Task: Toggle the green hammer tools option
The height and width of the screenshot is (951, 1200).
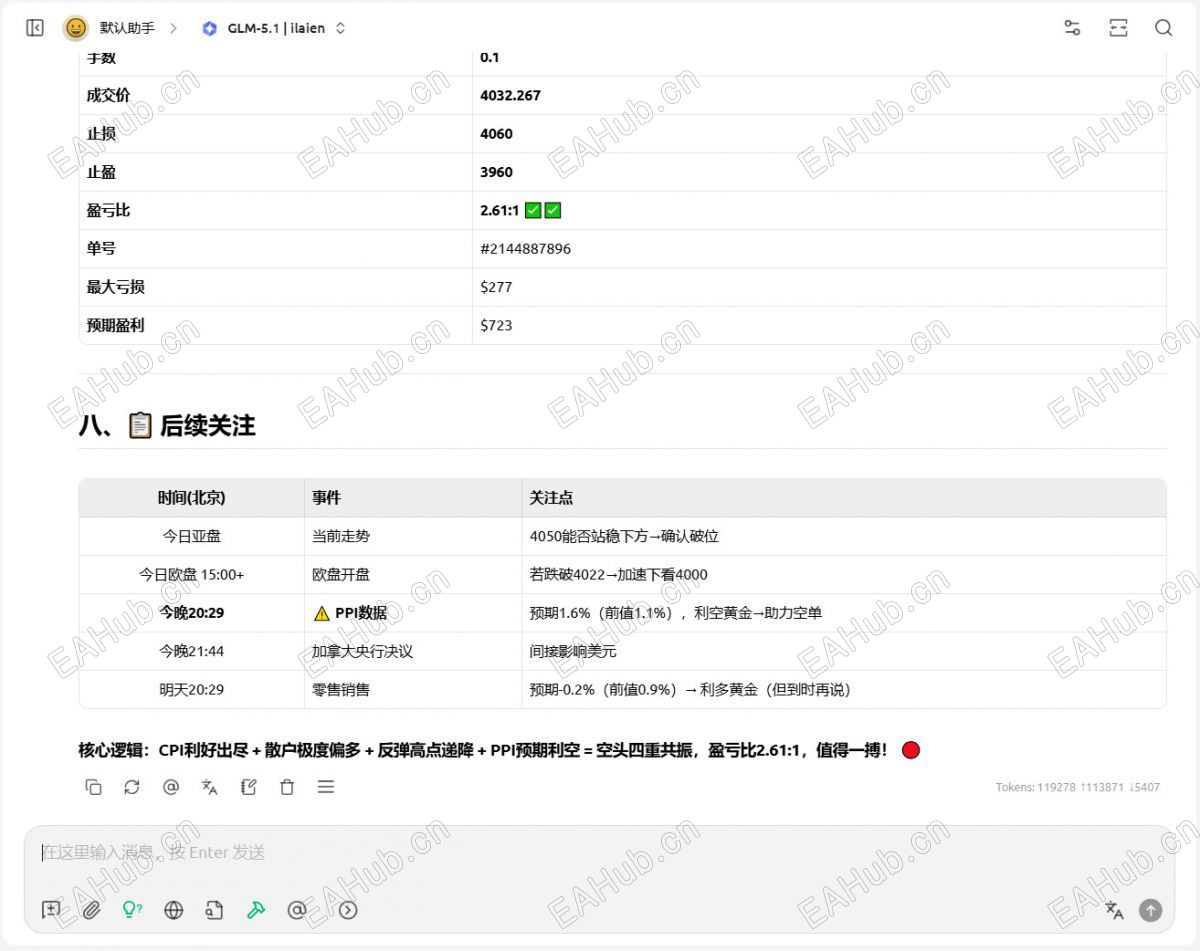Action: (256, 910)
